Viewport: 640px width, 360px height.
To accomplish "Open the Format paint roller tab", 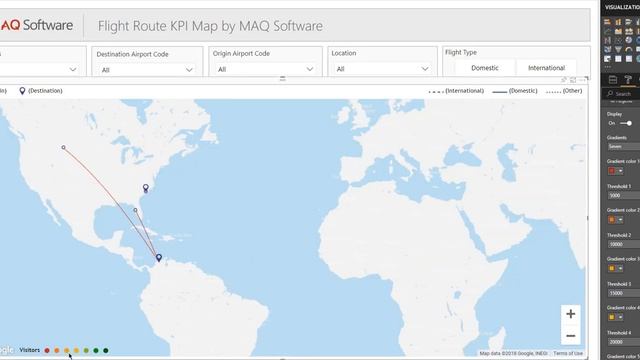I will 628,80.
